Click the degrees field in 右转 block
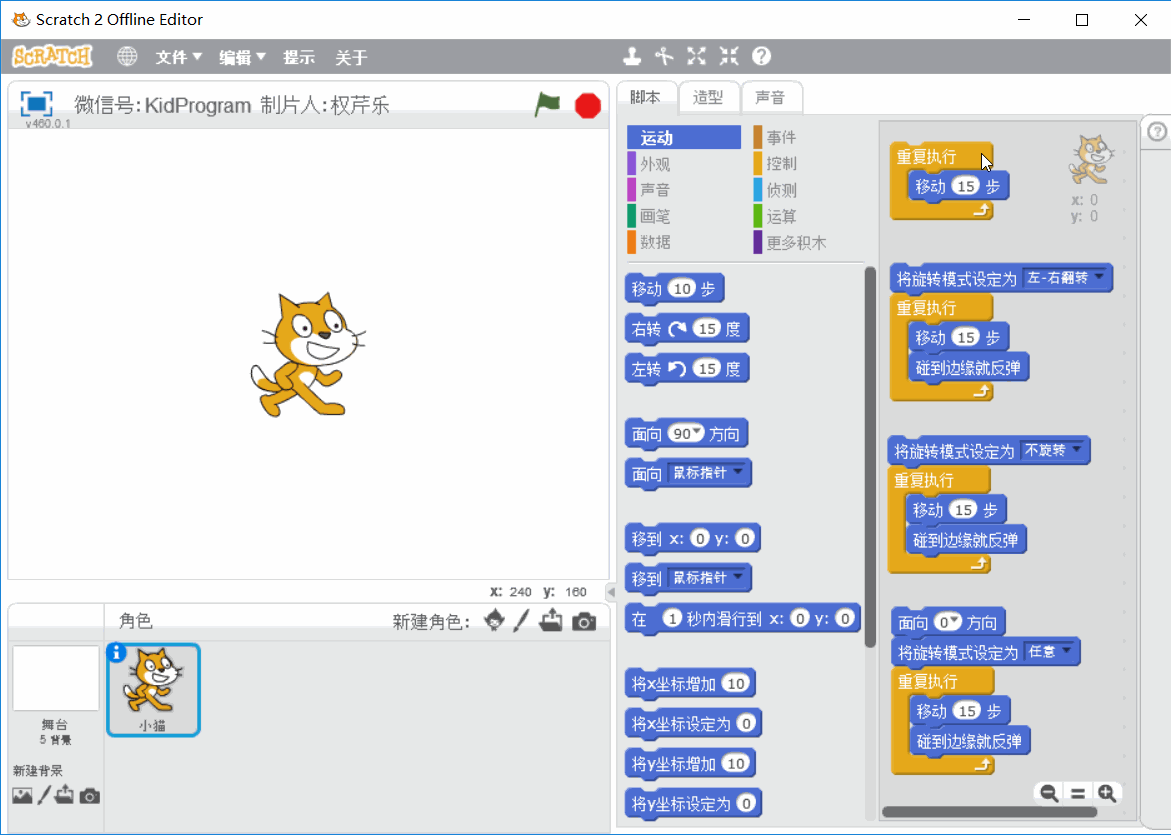This screenshot has width=1171, height=835. [x=707, y=329]
